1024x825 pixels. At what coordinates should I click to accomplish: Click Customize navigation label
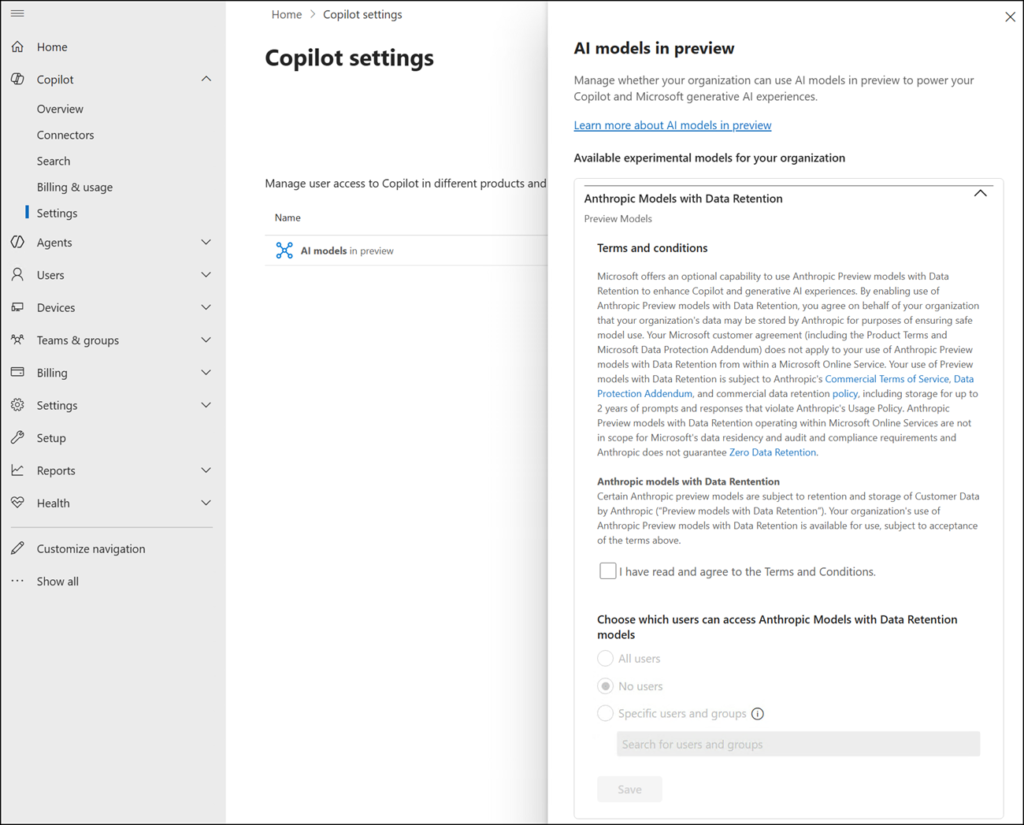pyautogui.click(x=91, y=549)
